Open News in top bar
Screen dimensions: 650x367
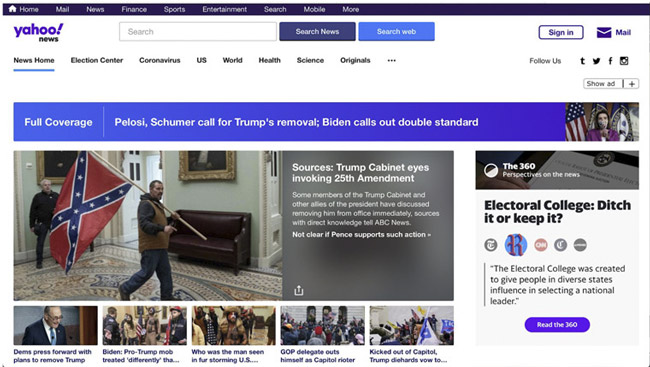pos(95,9)
